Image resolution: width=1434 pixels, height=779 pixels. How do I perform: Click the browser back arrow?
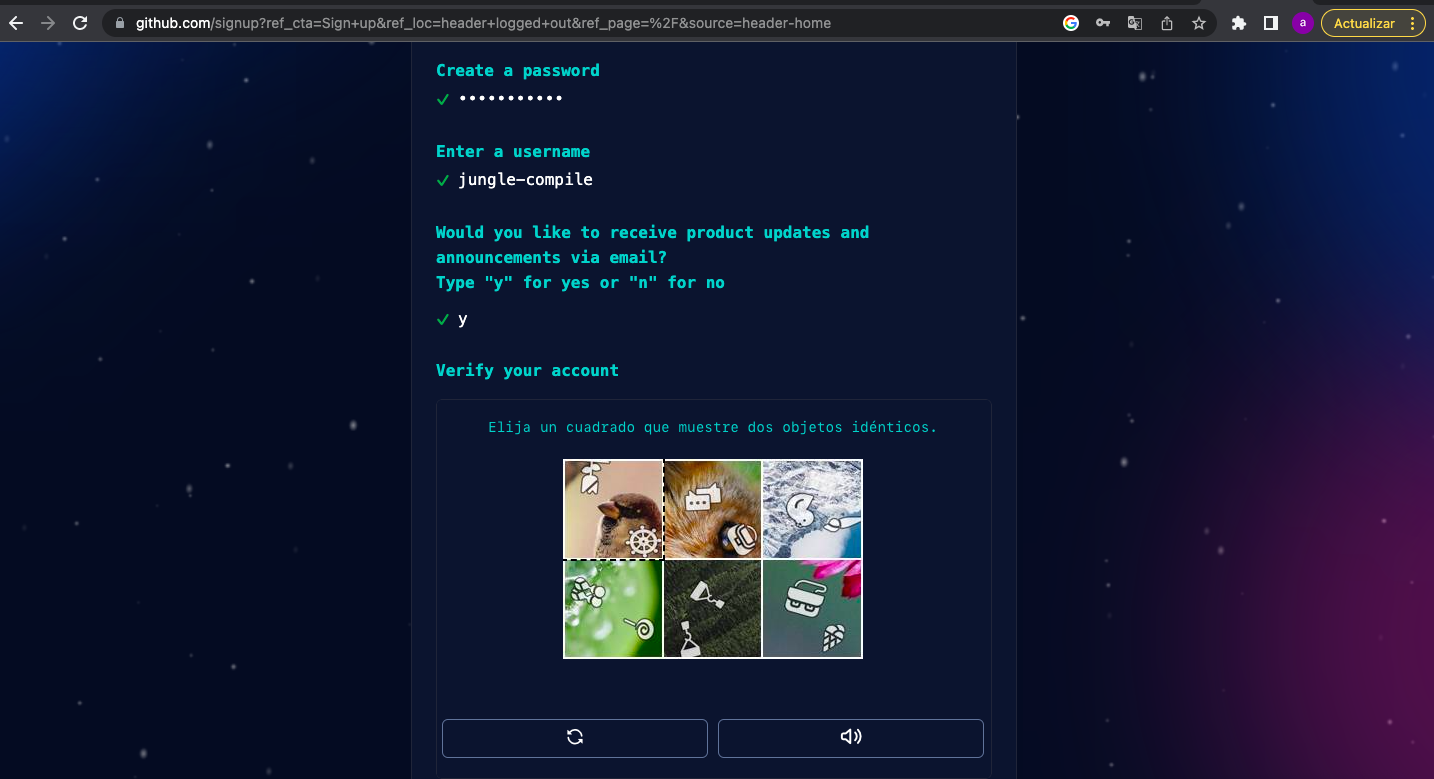[16, 23]
